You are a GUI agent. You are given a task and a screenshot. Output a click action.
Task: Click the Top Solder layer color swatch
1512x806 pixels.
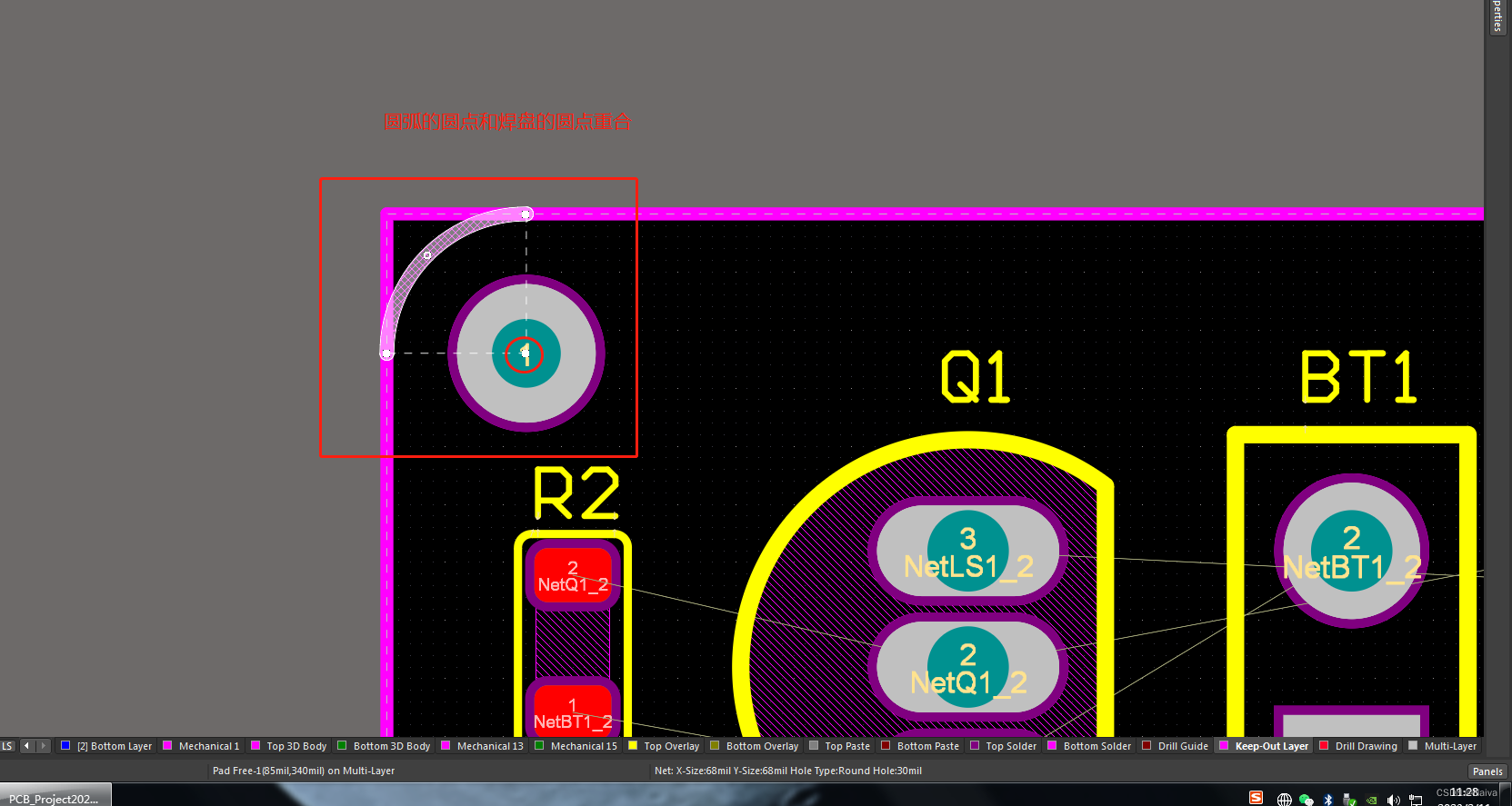975,745
